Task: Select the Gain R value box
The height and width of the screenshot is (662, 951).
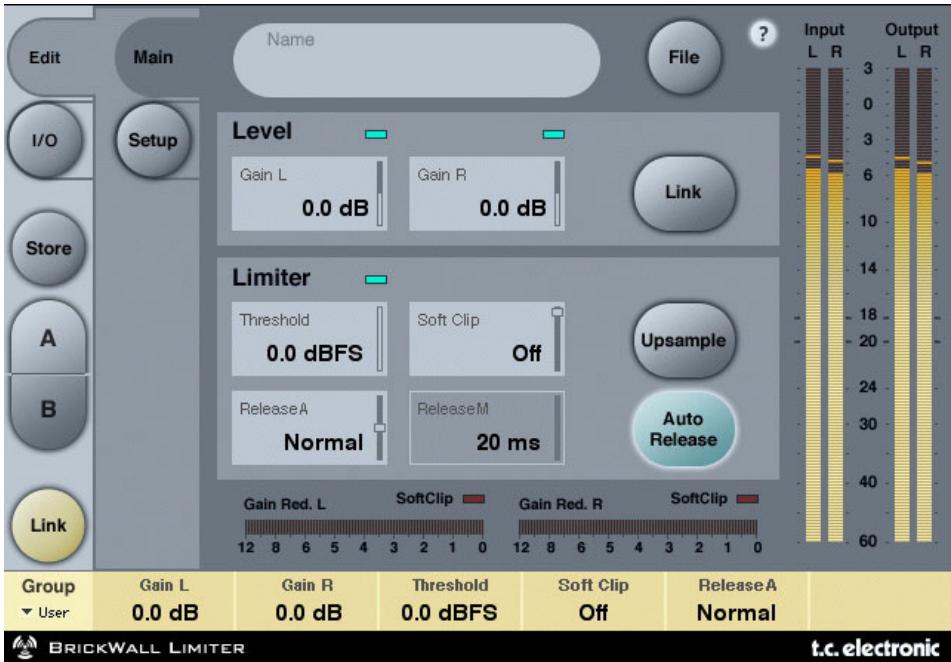Action: pyautogui.click(x=486, y=194)
